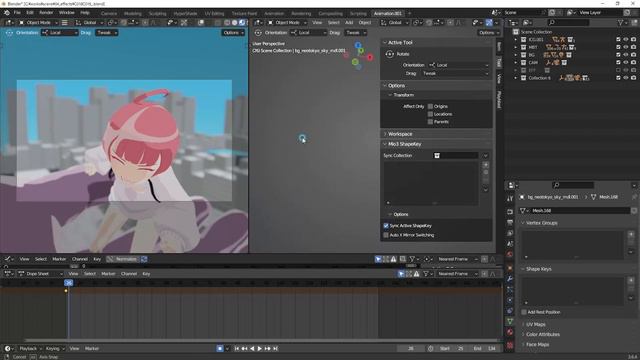Open Orientation Local dropdown in Active Tool panel
The width and height of the screenshot is (640, 360).
pyautogui.click(x=458, y=65)
